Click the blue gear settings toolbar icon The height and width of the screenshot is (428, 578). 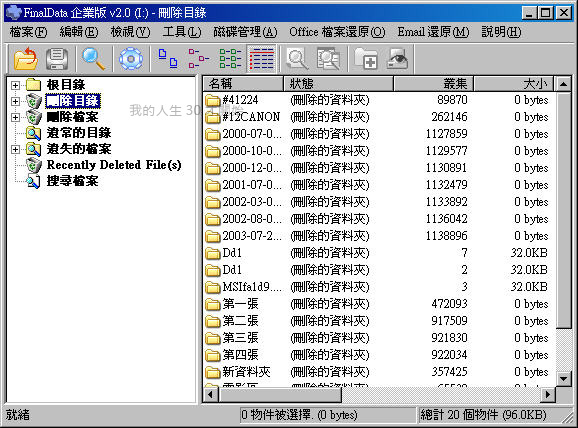pyautogui.click(x=131, y=59)
